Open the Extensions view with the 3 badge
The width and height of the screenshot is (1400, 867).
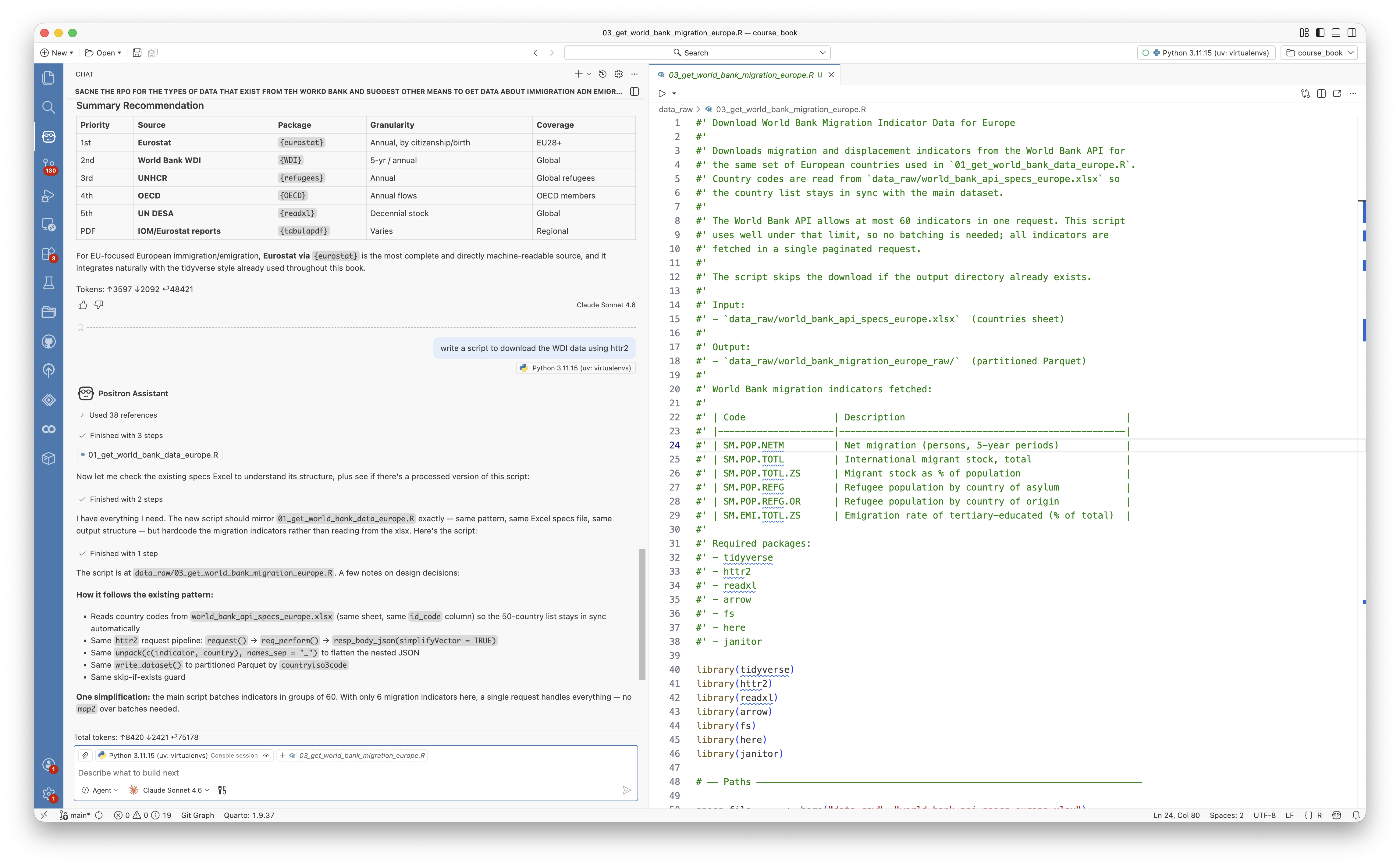[x=49, y=254]
